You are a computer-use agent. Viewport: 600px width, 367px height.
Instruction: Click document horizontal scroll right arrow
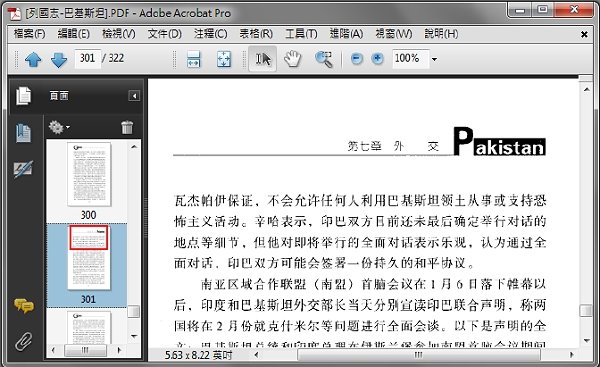point(572,355)
